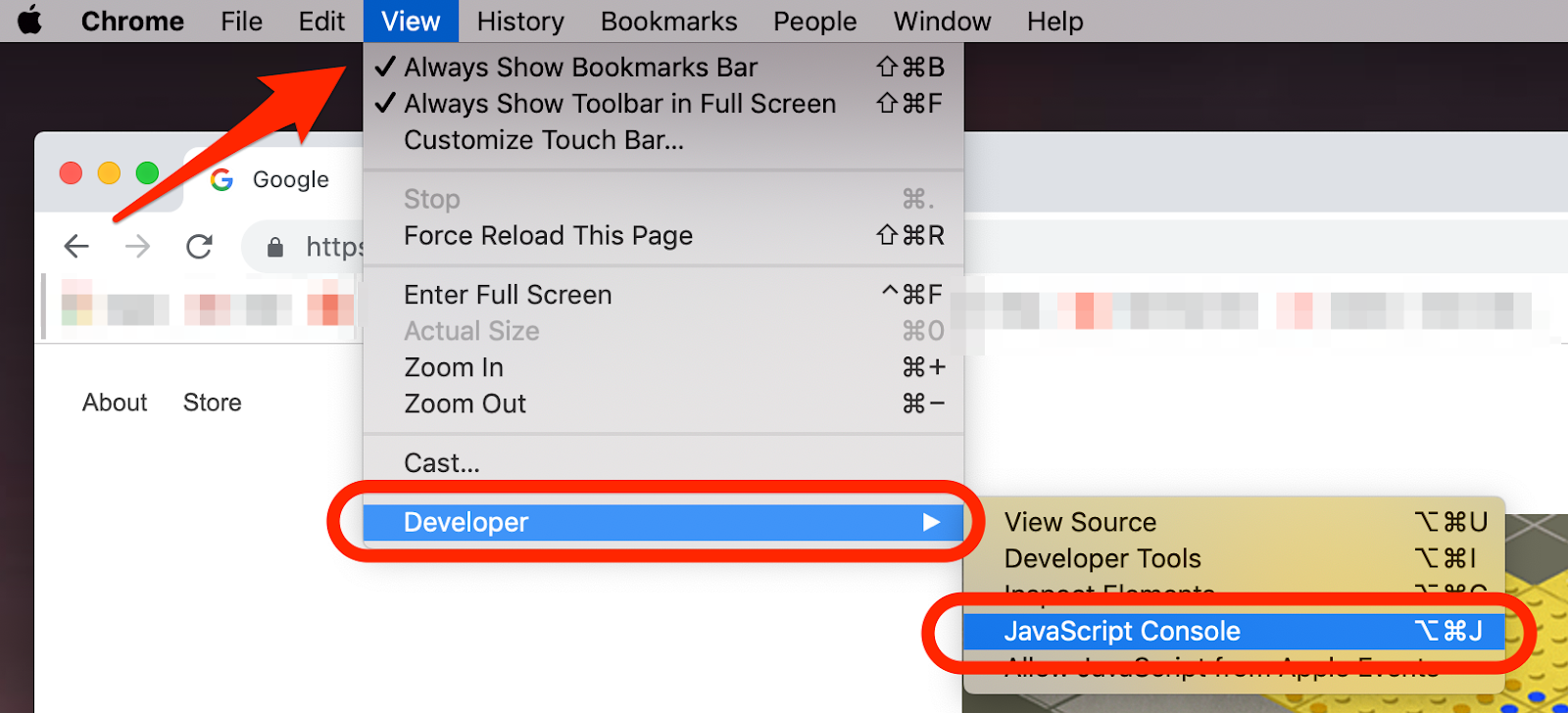The image size is (1568, 713).
Task: Open the History menu
Action: [520, 21]
